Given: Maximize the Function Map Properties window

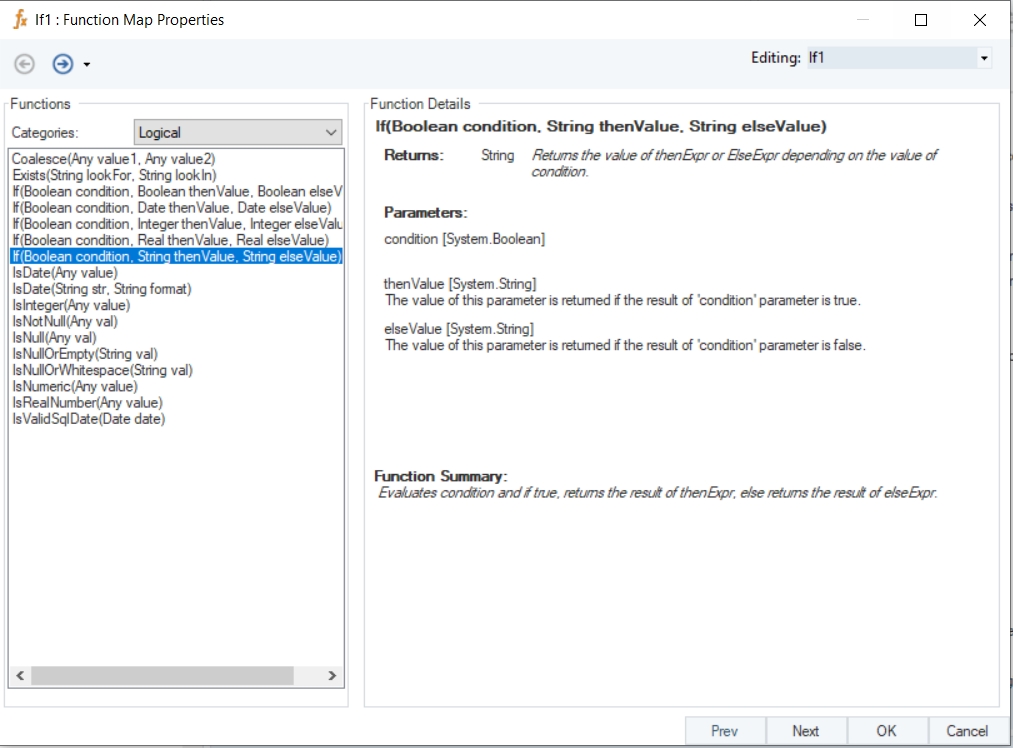Looking at the screenshot, I should [921, 20].
